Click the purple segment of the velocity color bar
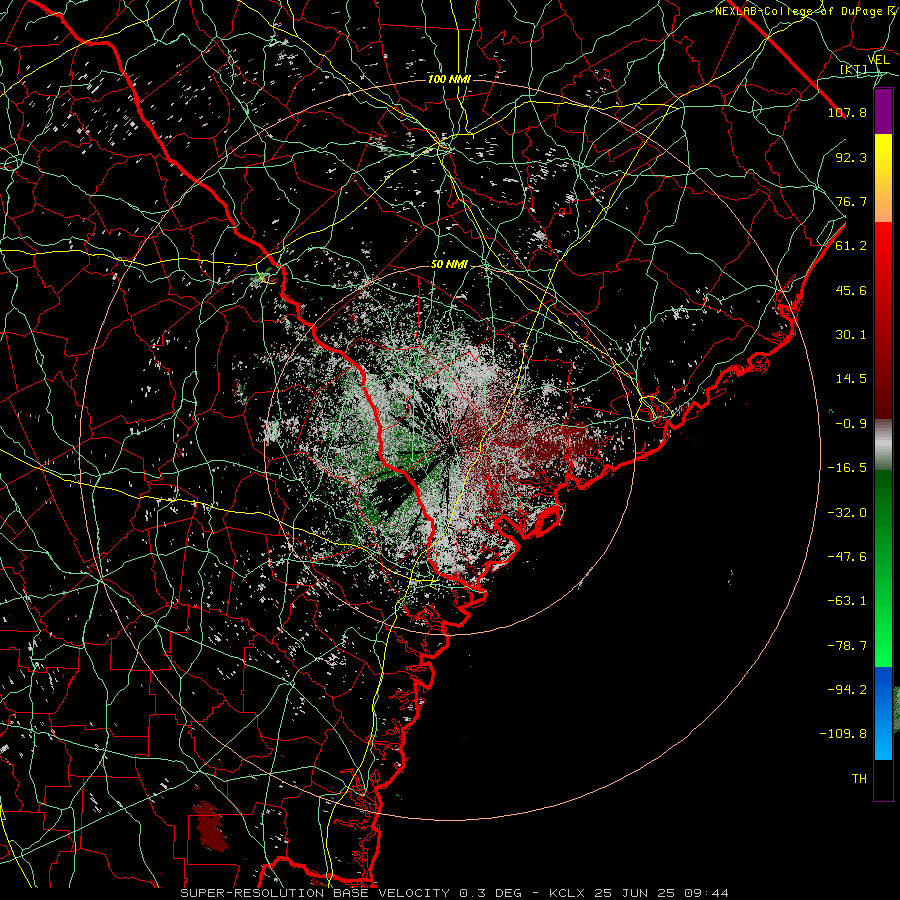900x900 pixels. click(x=883, y=111)
